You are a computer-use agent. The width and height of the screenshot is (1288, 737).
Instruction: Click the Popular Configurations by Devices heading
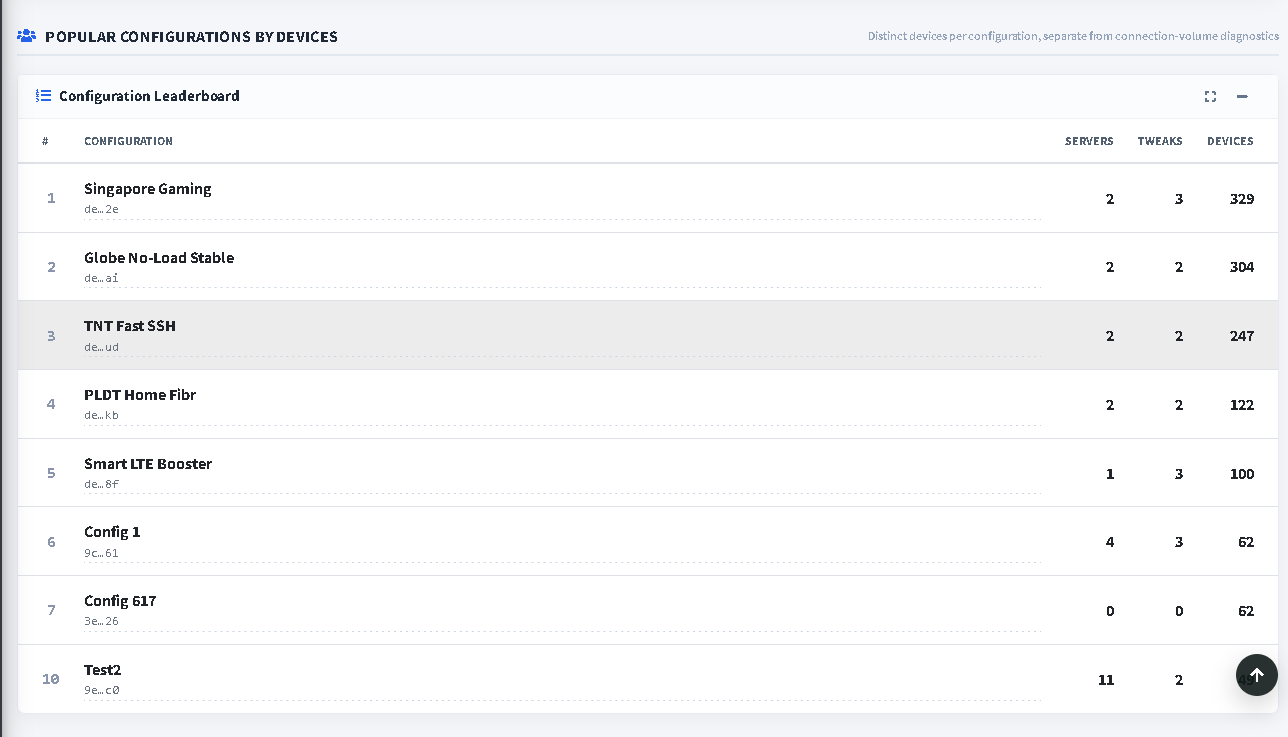[x=191, y=36]
